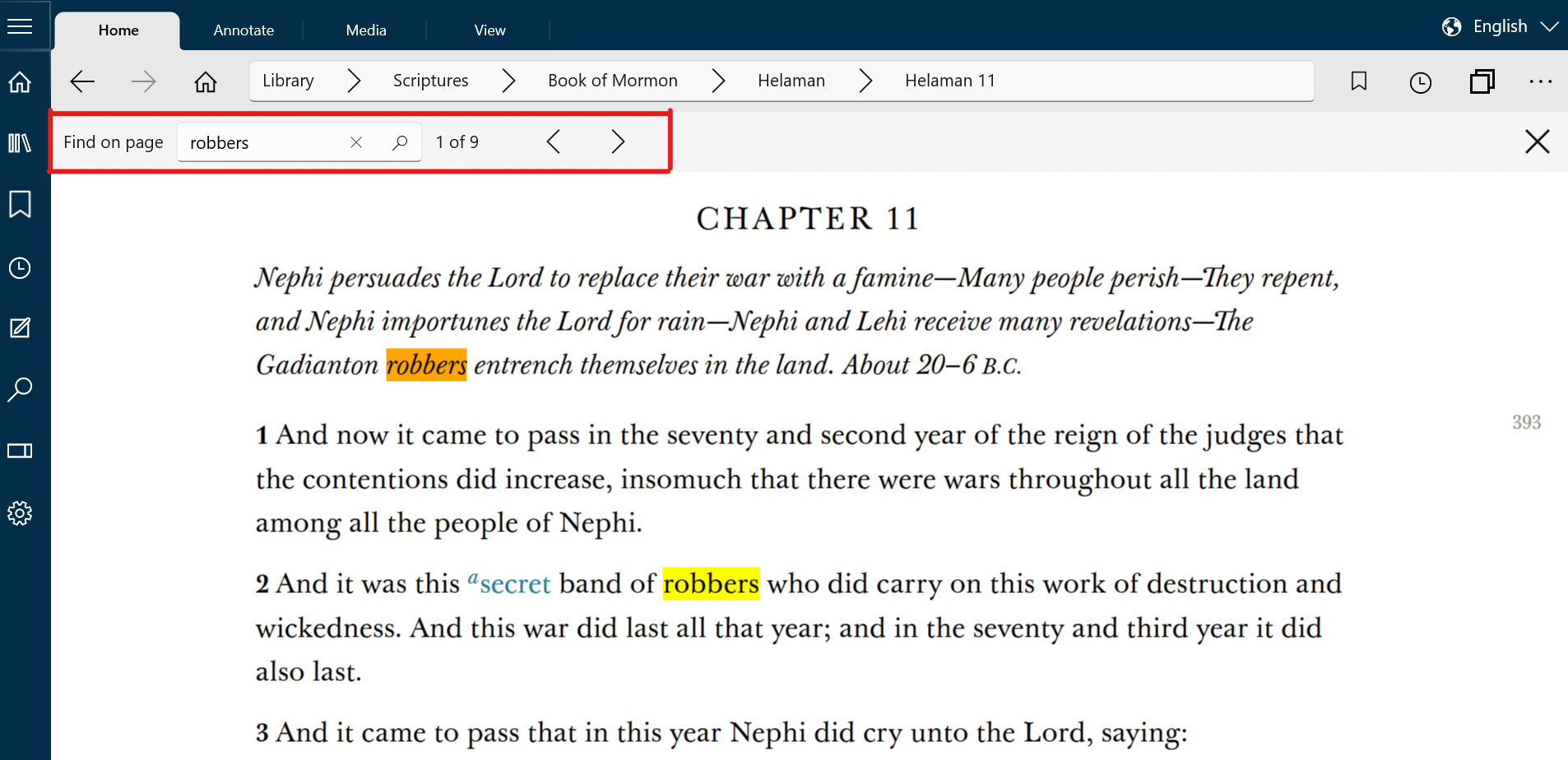The image size is (1568, 760).
Task: Bookmark this page with the toolbar bookmark
Action: (x=1359, y=81)
